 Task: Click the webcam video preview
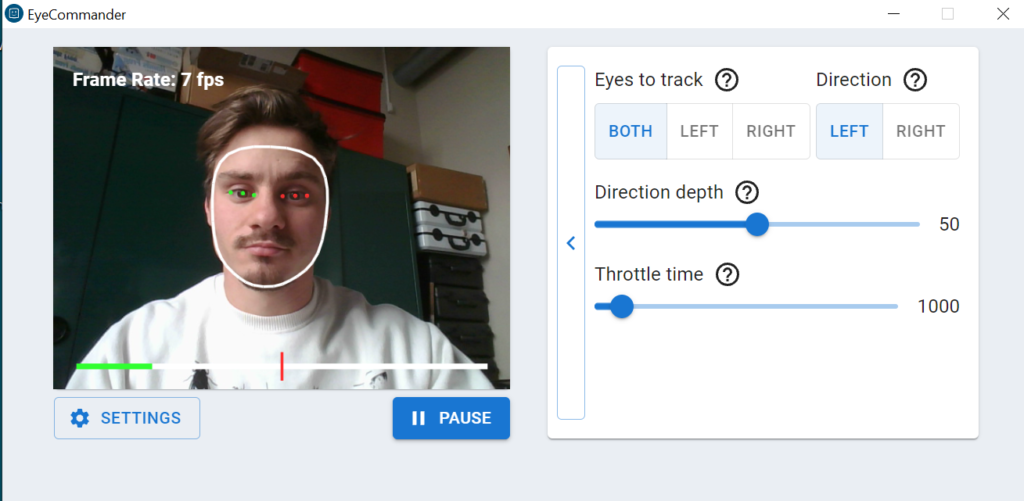[281, 218]
